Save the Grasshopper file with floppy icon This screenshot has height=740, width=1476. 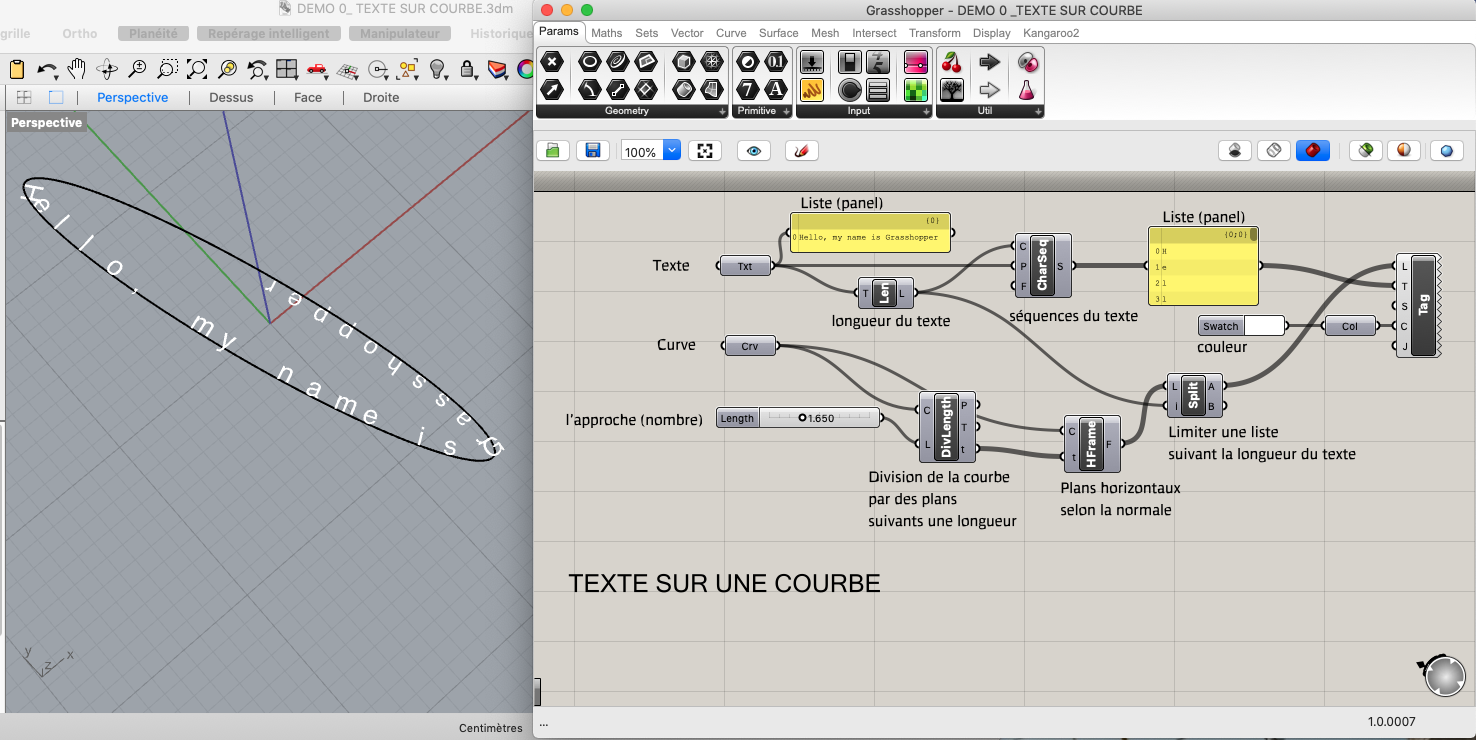coord(592,150)
